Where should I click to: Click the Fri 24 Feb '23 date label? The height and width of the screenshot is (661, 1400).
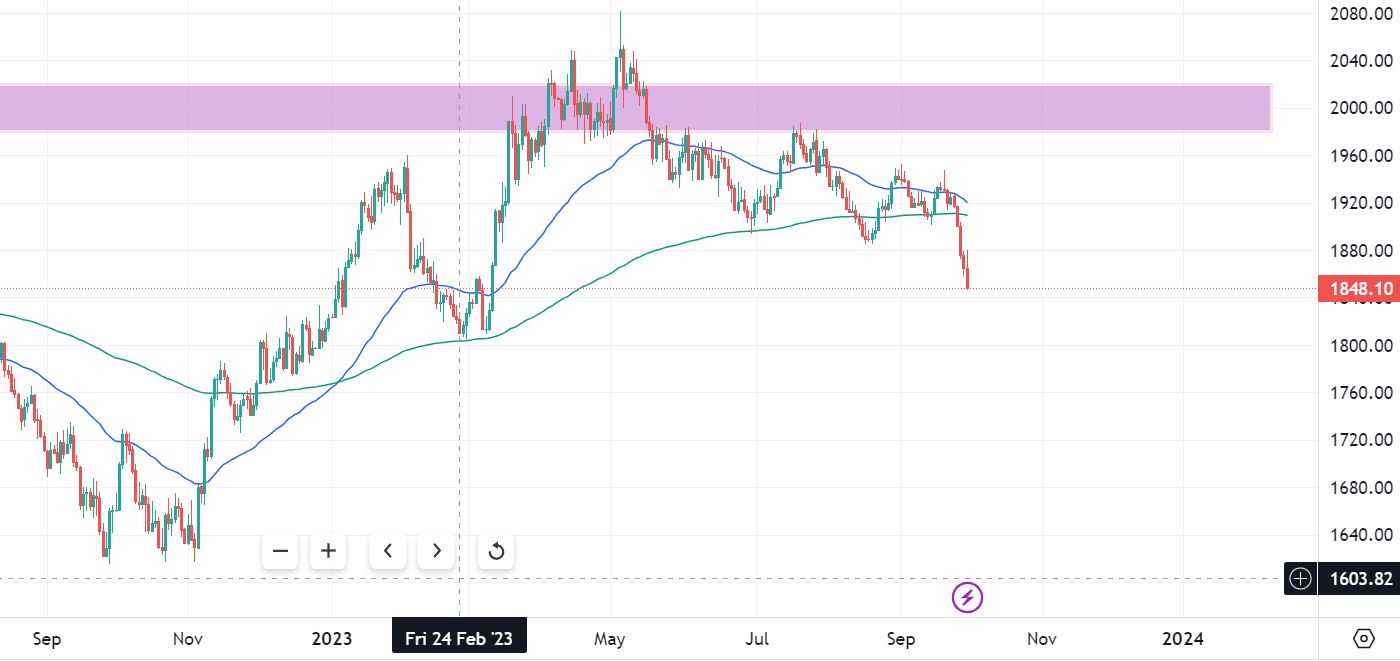[x=459, y=638]
